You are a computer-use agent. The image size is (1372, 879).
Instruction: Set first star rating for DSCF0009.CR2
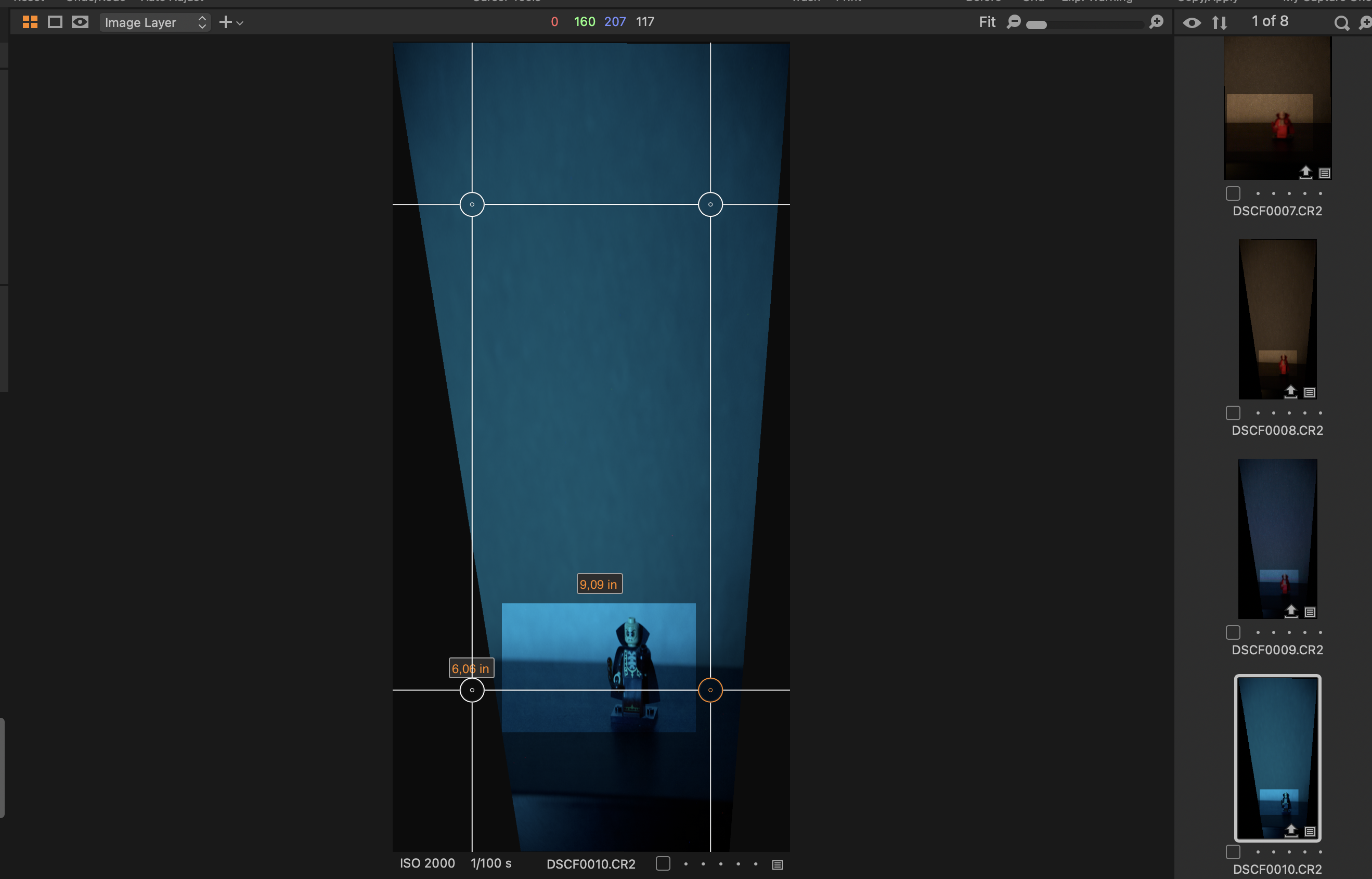pyautogui.click(x=1258, y=632)
